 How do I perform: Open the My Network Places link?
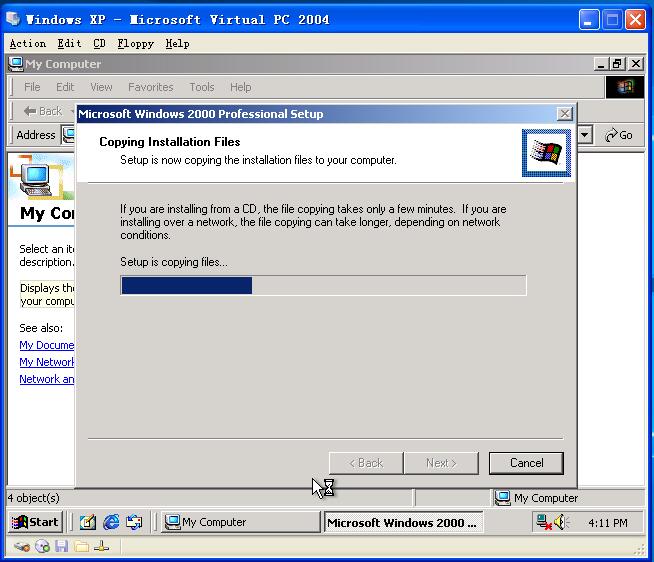pos(47,362)
